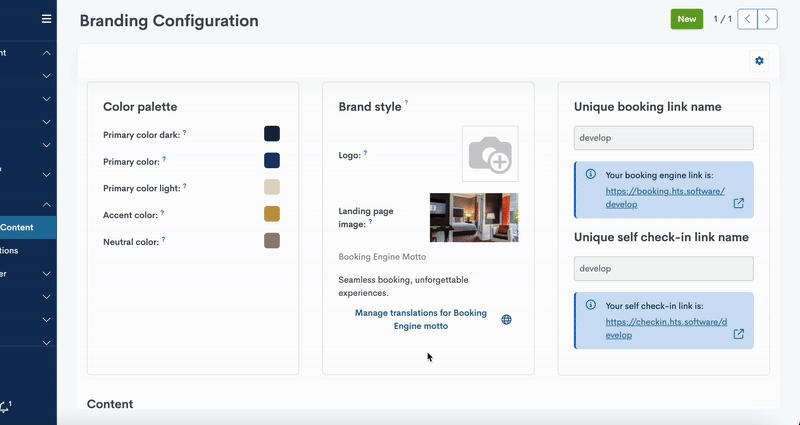The height and width of the screenshot is (425, 800).
Task: Open Manage translations for Booking Engine motto
Action: click(x=420, y=319)
